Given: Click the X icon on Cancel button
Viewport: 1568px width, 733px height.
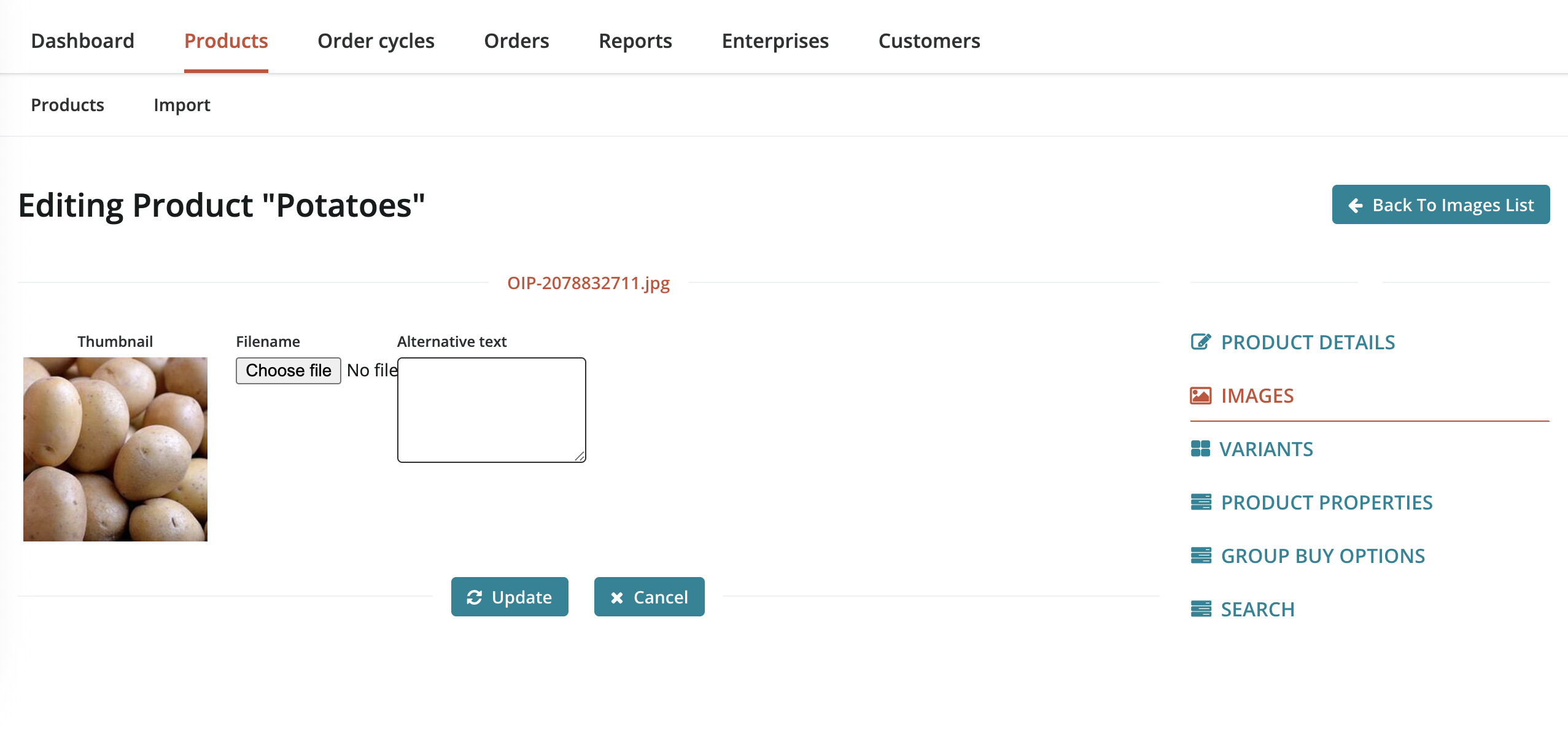Looking at the screenshot, I should click(x=616, y=597).
